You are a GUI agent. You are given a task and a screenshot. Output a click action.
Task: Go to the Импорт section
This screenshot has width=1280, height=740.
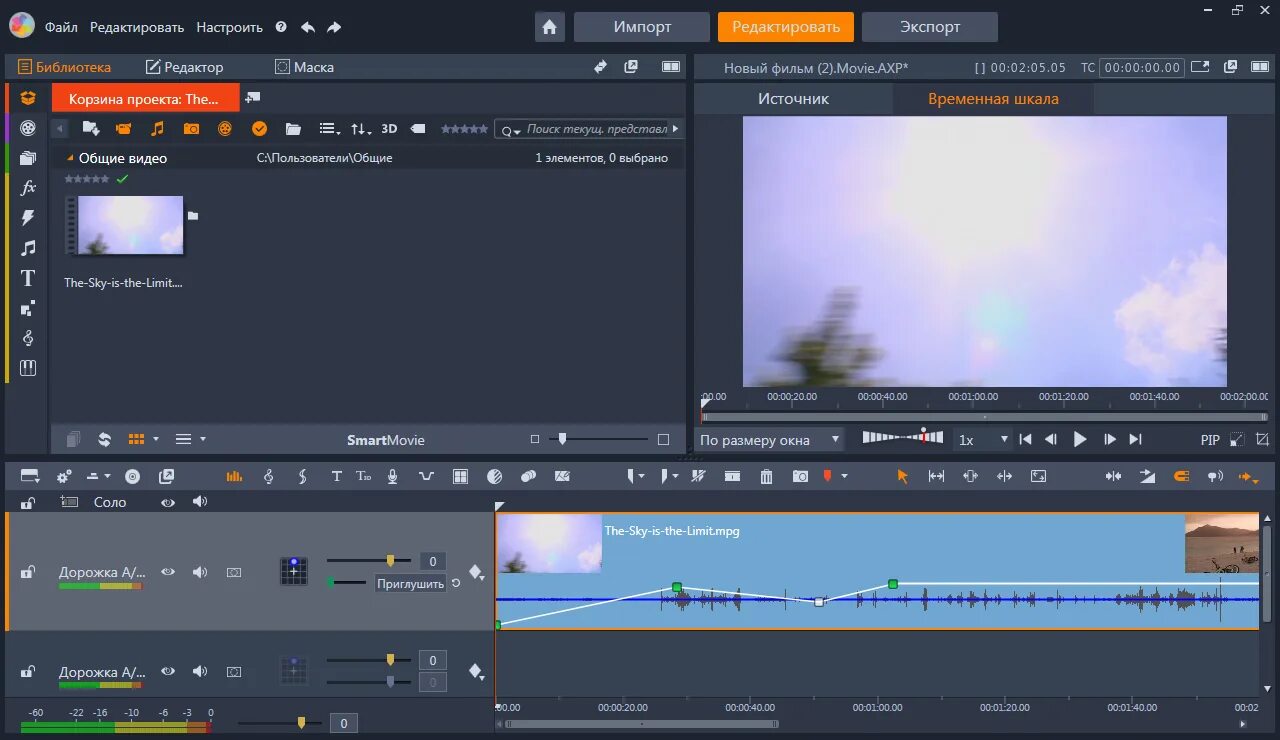point(642,27)
